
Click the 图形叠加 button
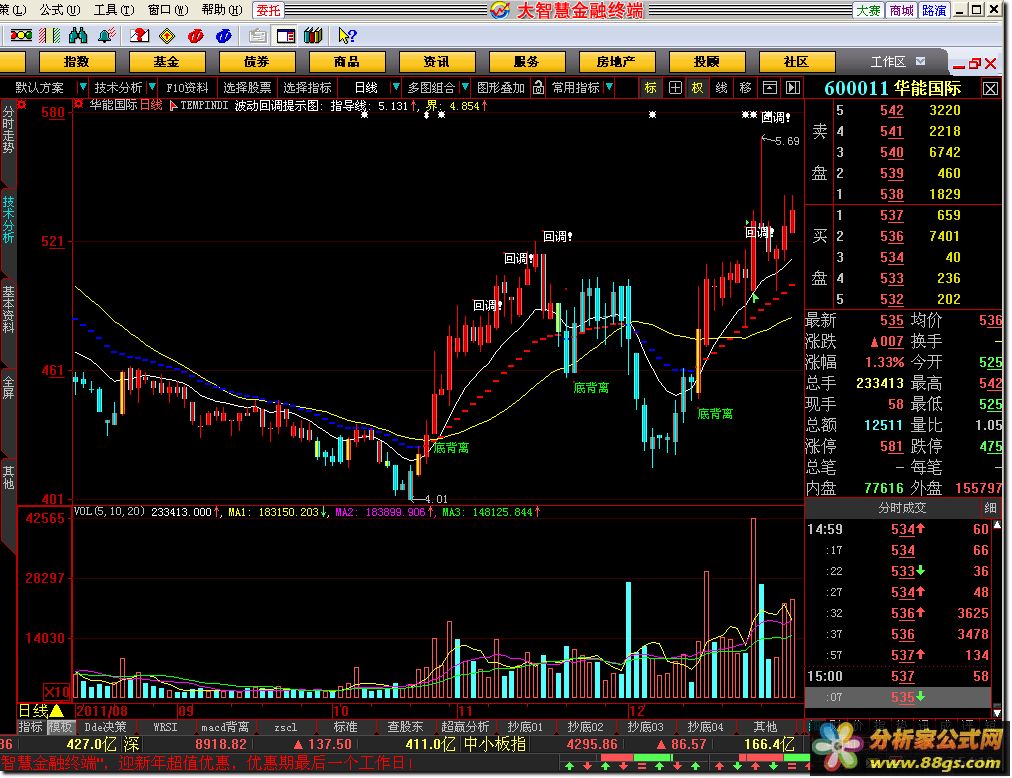tap(501, 87)
